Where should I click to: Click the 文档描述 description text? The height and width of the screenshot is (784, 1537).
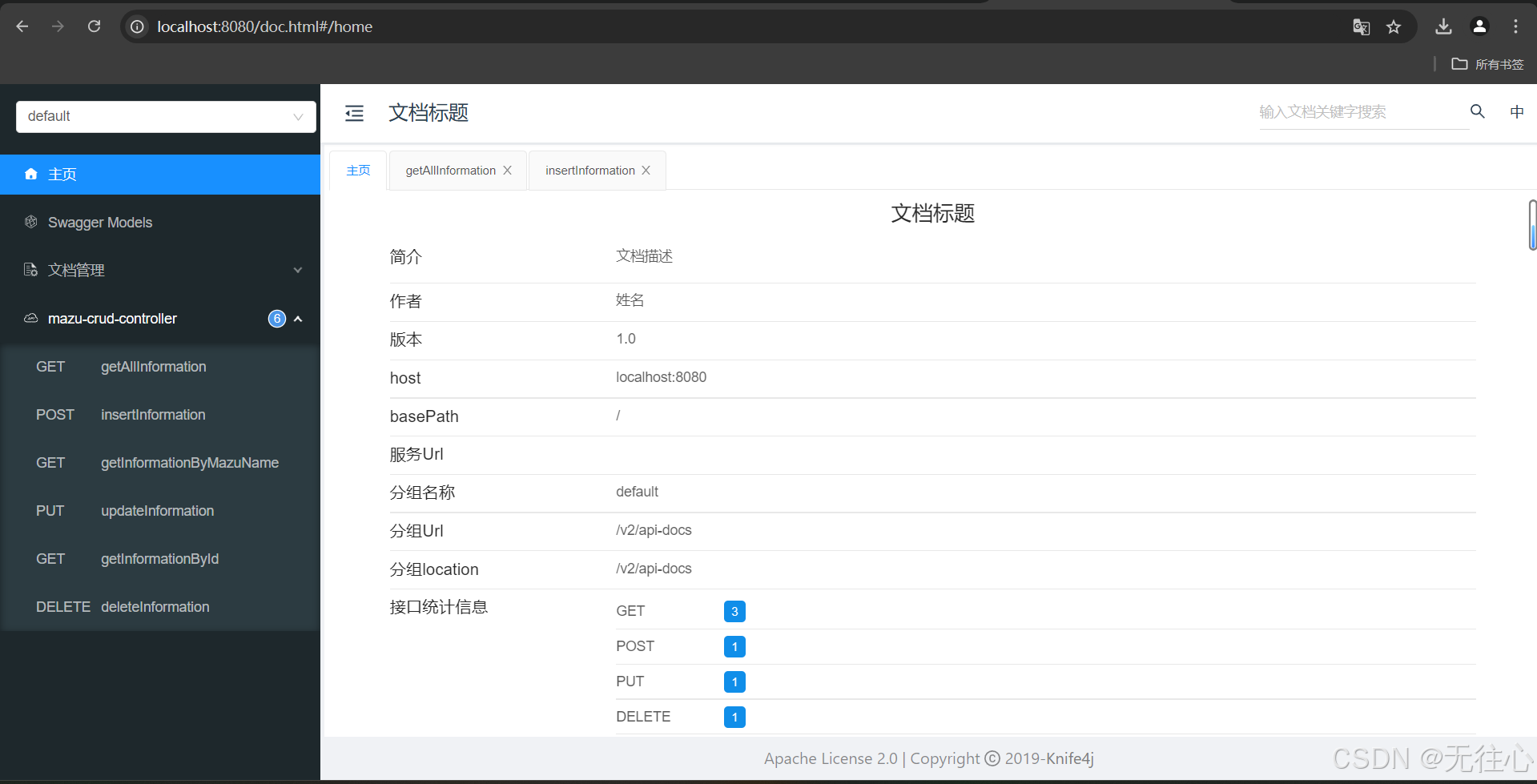(644, 256)
